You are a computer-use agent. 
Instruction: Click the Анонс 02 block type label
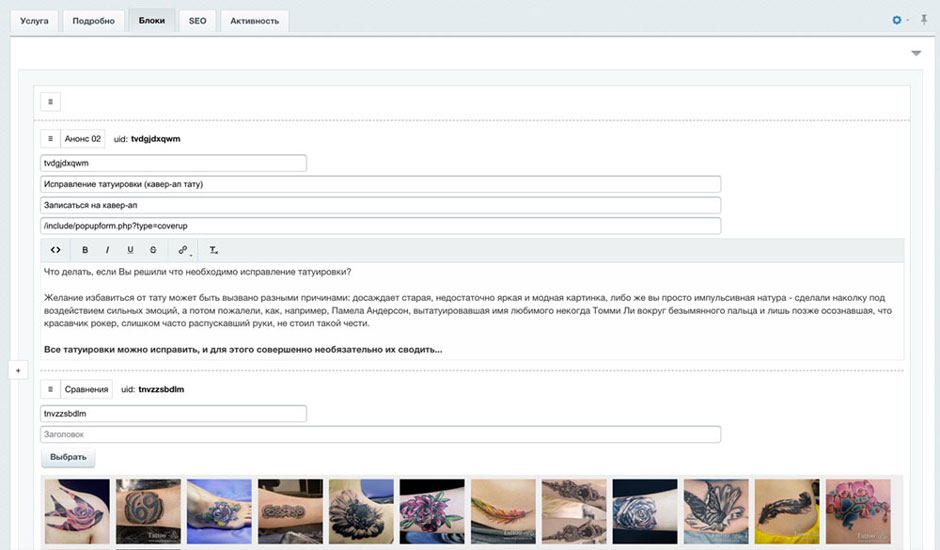point(82,139)
